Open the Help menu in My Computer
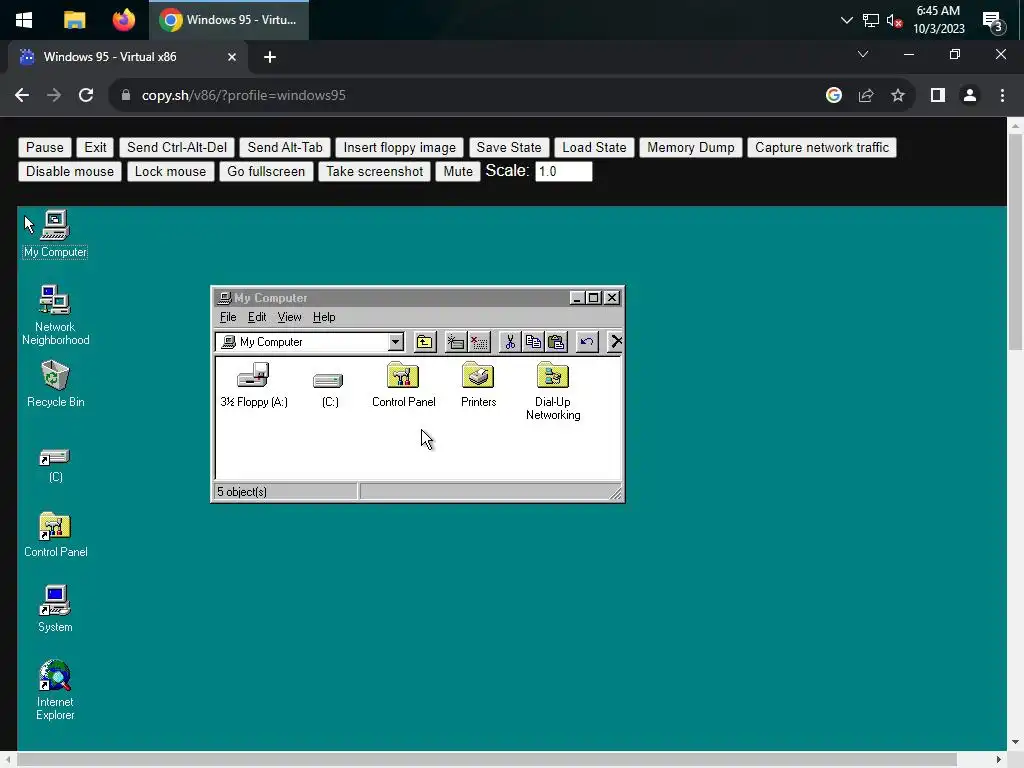1024x768 pixels. (324, 317)
